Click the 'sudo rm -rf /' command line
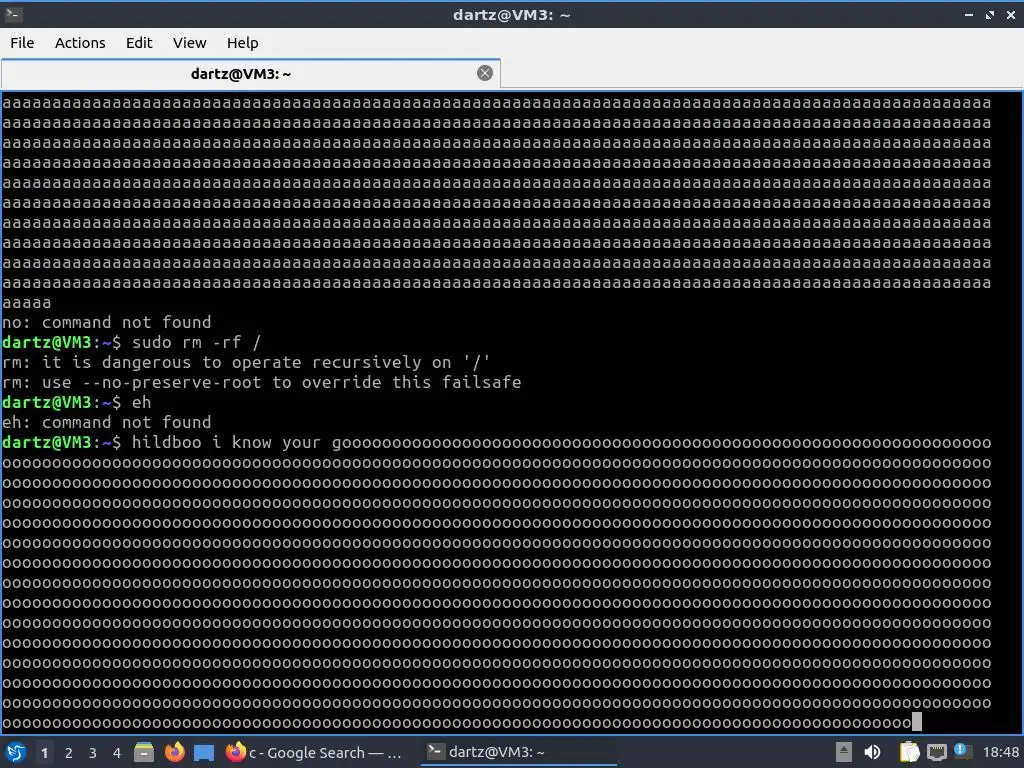 [196, 342]
